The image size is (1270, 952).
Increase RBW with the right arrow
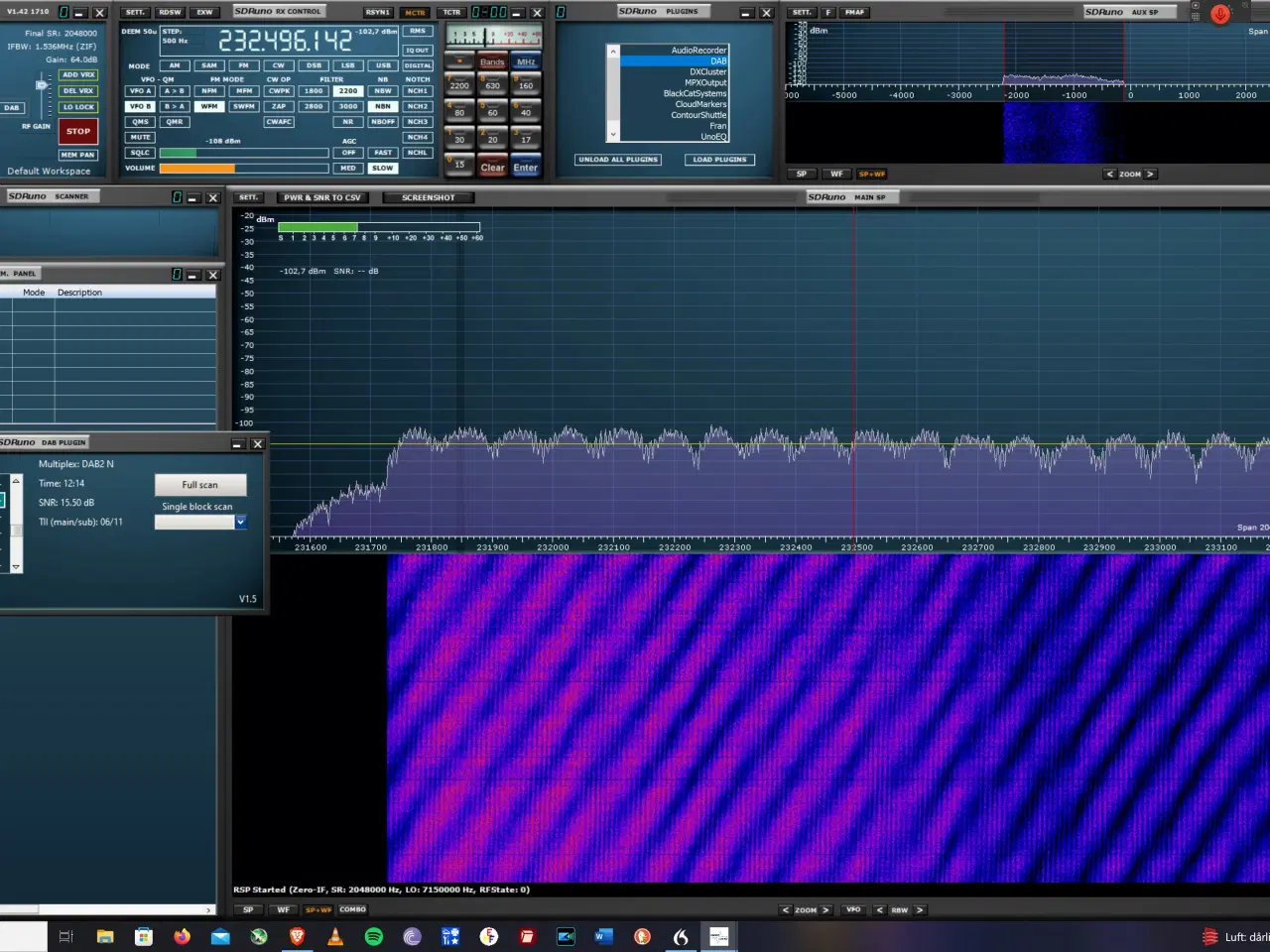(x=920, y=909)
